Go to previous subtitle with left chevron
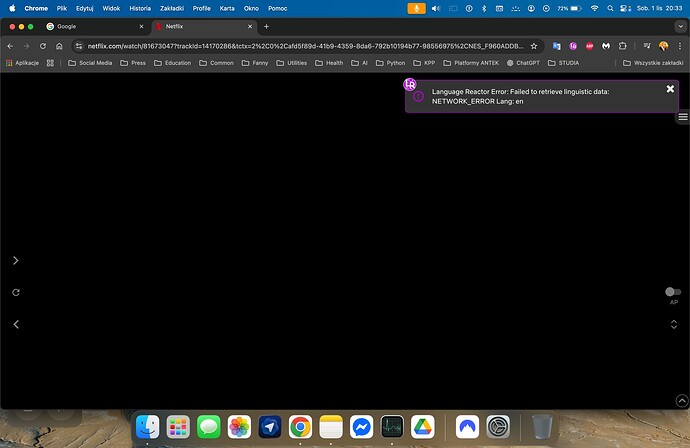Screen dimensions: 690x448 tap(15, 324)
